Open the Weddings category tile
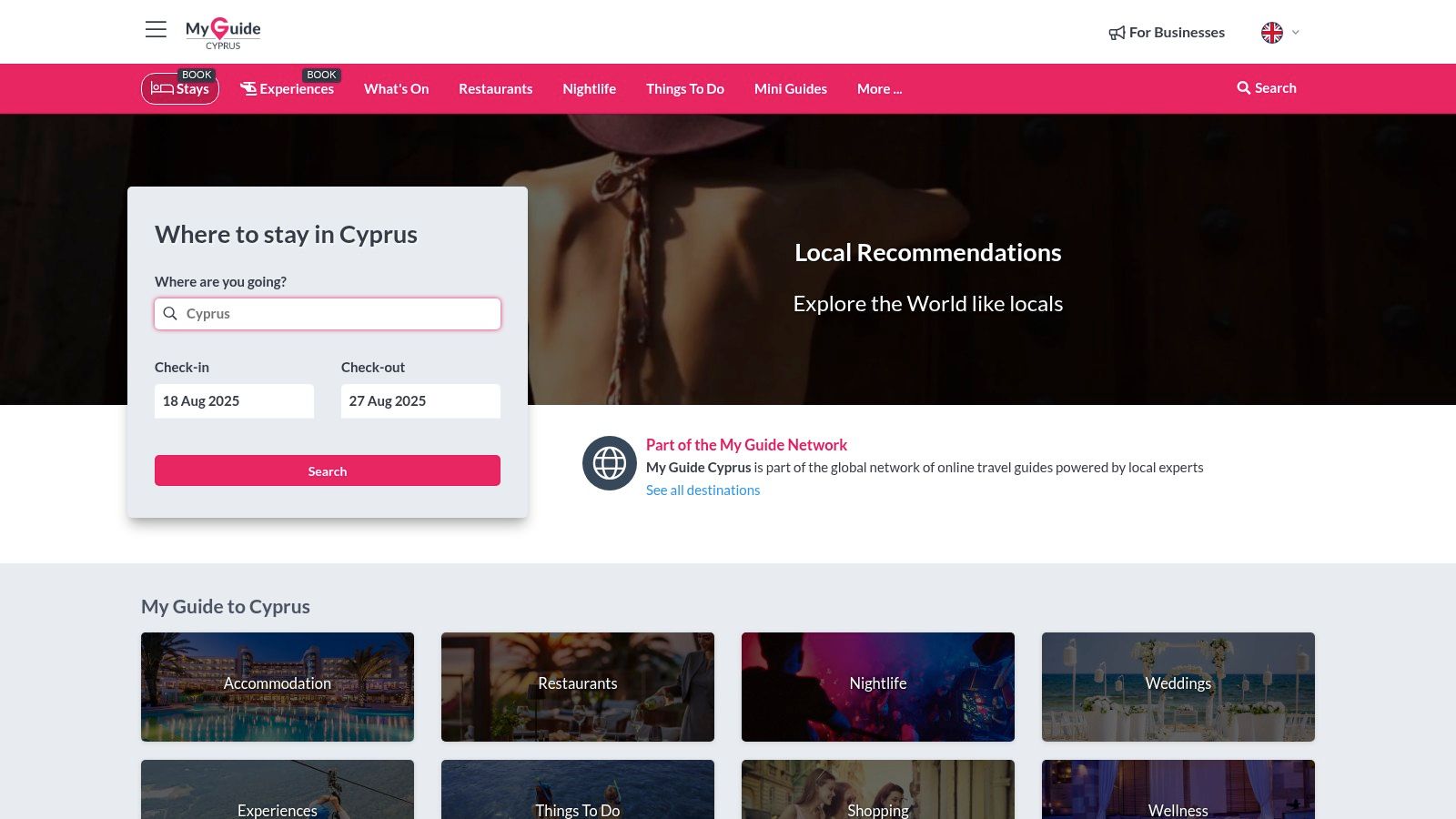Screen dimensions: 1456x819 point(1178,687)
